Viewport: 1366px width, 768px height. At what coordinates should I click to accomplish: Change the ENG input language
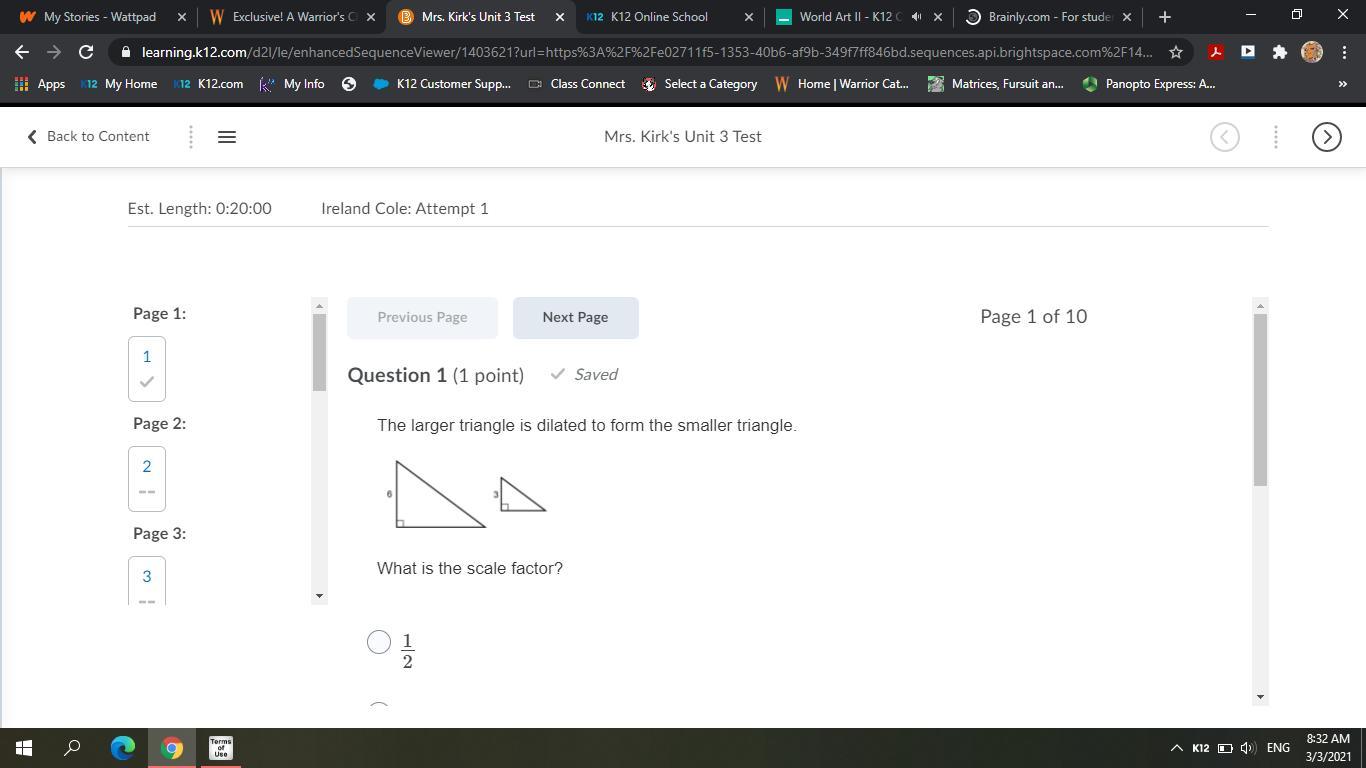(1278, 748)
